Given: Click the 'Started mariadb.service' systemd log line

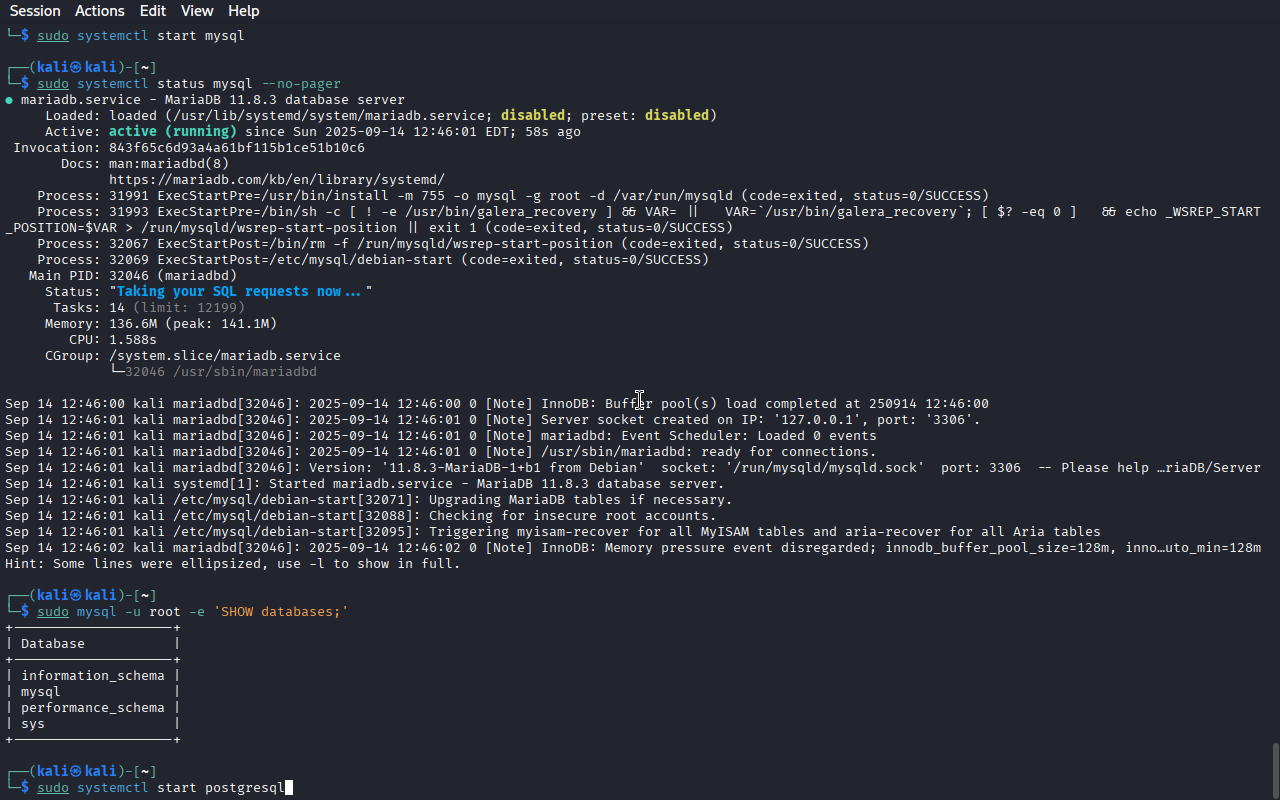Looking at the screenshot, I should (x=365, y=483).
